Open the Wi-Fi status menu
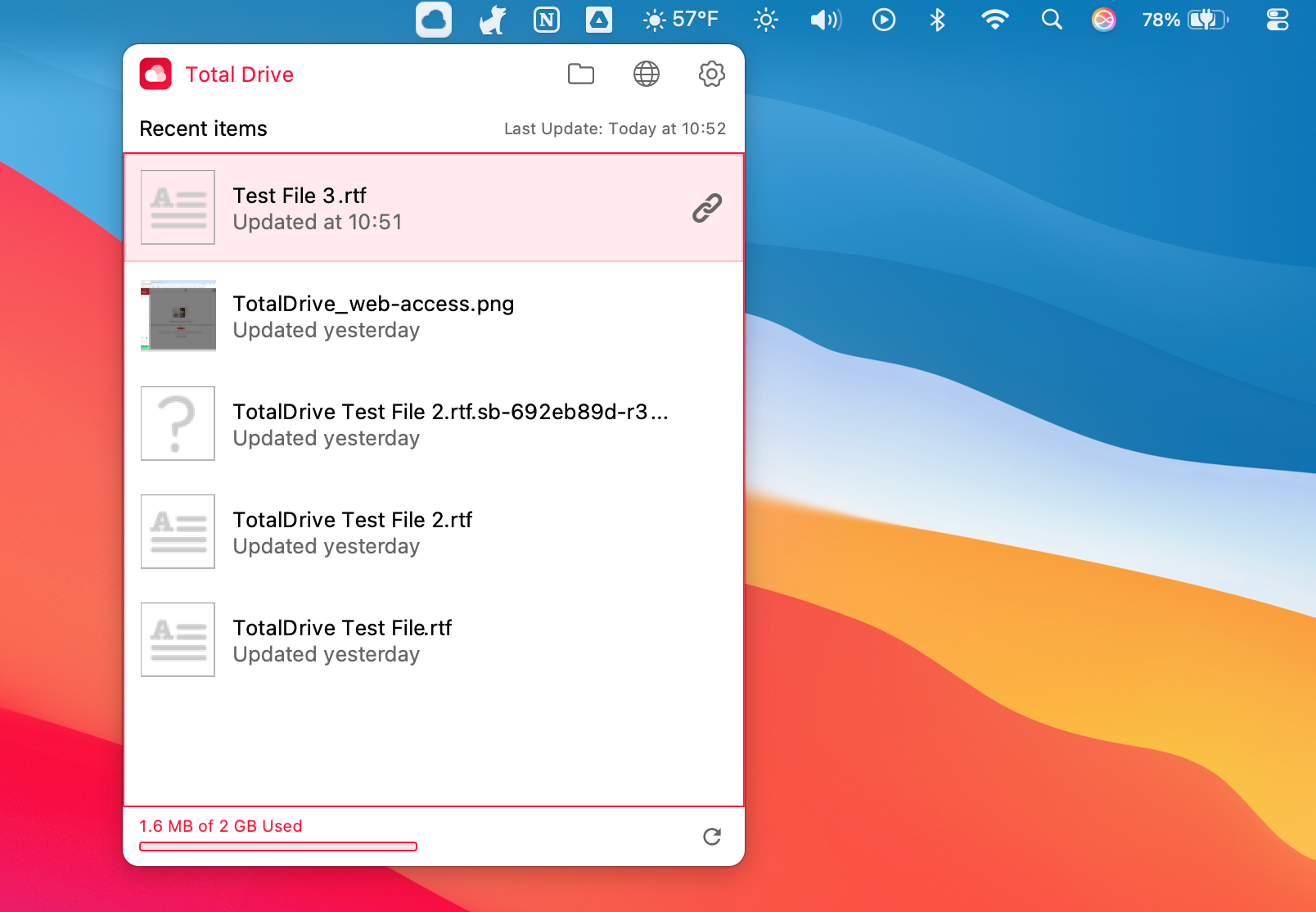This screenshot has width=1316, height=912. pyautogui.click(x=994, y=20)
